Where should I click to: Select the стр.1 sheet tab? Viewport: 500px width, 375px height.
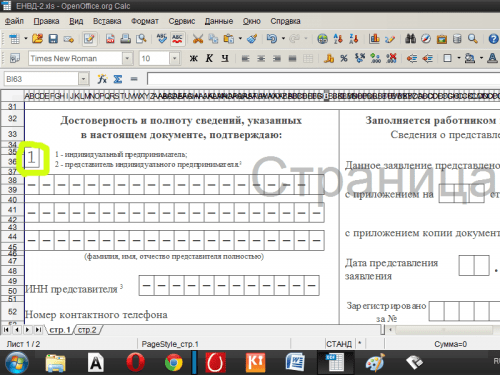[60, 330]
